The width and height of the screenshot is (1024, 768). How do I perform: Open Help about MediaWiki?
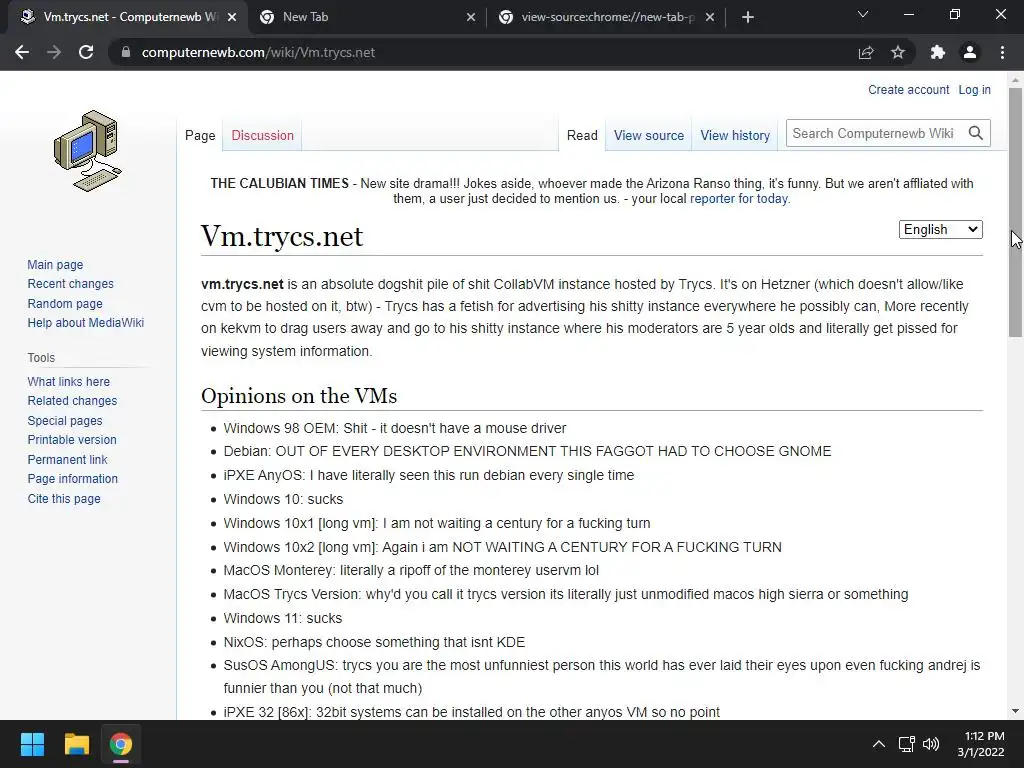coord(86,323)
